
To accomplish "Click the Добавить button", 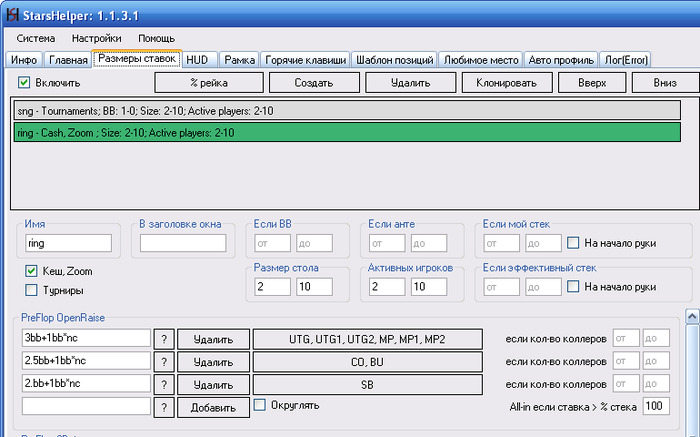I will click(213, 408).
